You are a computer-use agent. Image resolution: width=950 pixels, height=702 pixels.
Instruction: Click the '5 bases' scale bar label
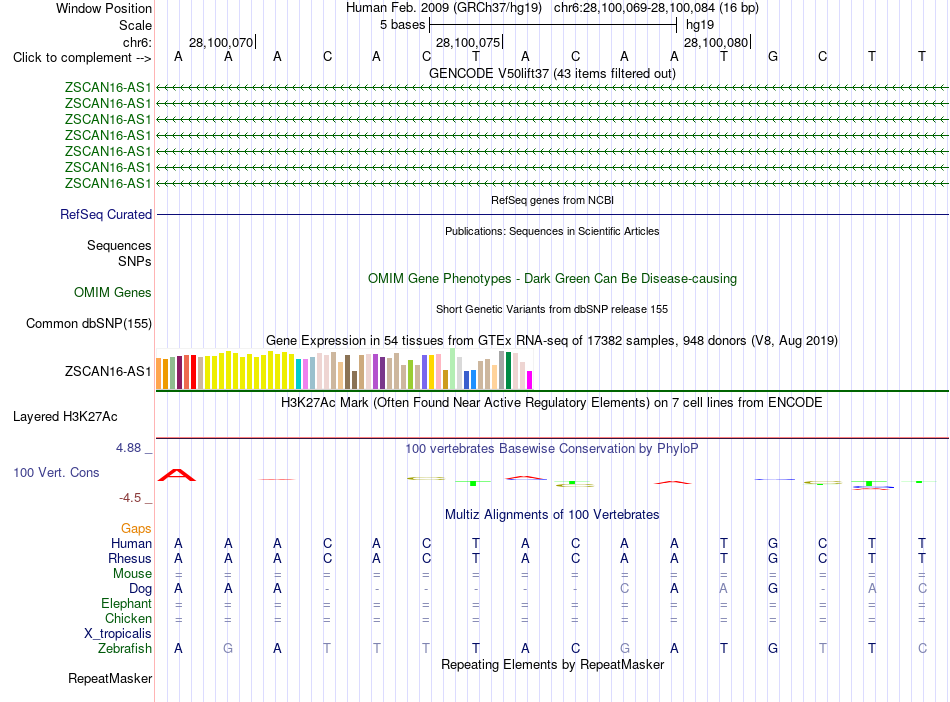[402, 25]
